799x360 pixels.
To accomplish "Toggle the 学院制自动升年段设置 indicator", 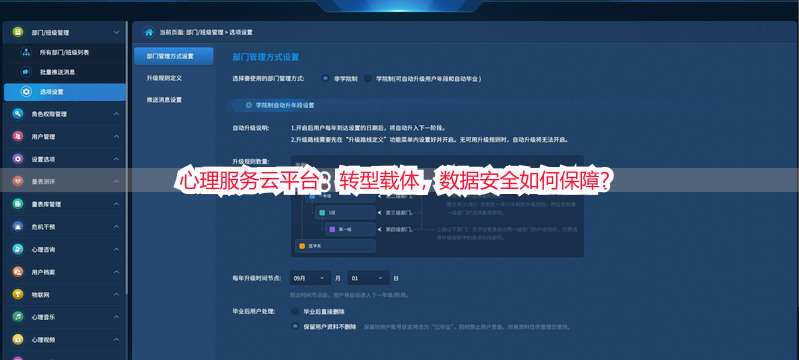I will coord(249,105).
